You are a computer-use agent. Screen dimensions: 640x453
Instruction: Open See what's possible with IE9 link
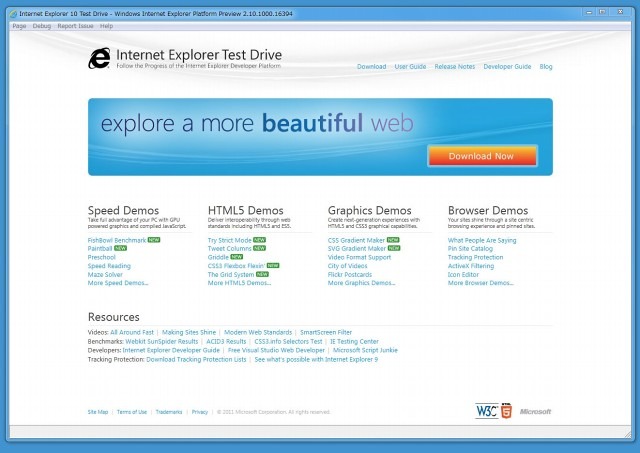point(316,360)
